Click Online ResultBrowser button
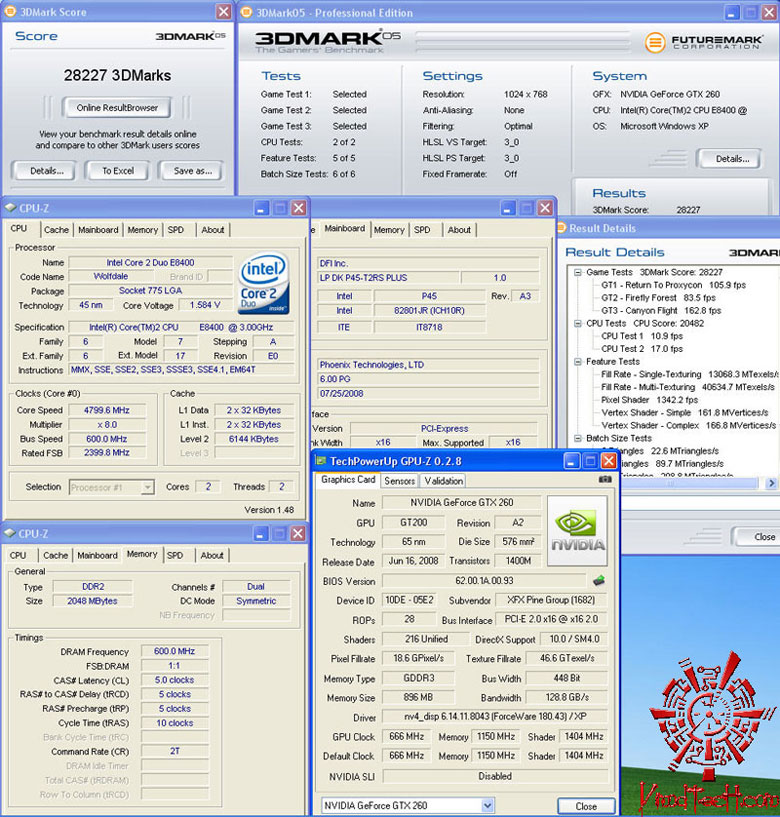 (x=117, y=108)
